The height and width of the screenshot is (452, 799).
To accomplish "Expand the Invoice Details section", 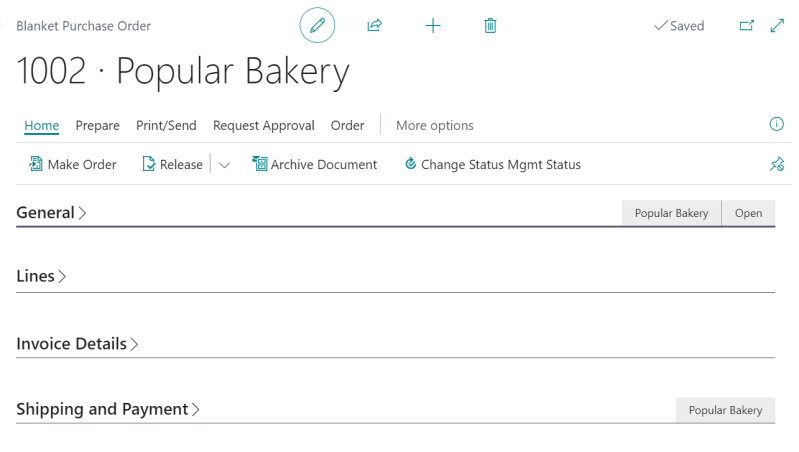I will 77,344.
